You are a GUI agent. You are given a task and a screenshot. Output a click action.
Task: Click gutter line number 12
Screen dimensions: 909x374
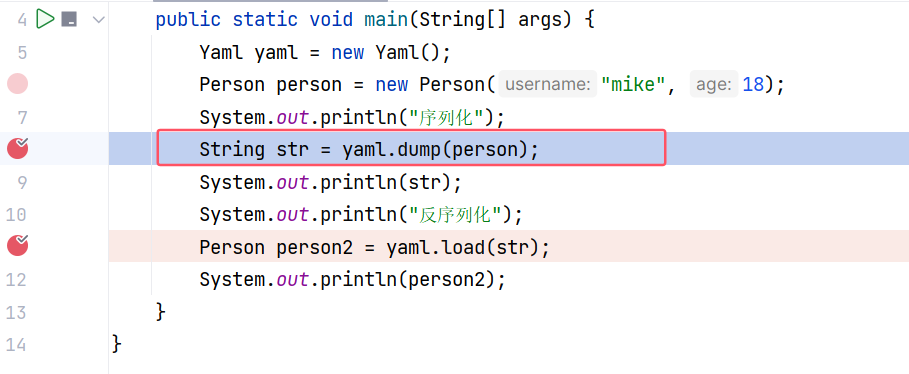pyautogui.click(x=16, y=280)
